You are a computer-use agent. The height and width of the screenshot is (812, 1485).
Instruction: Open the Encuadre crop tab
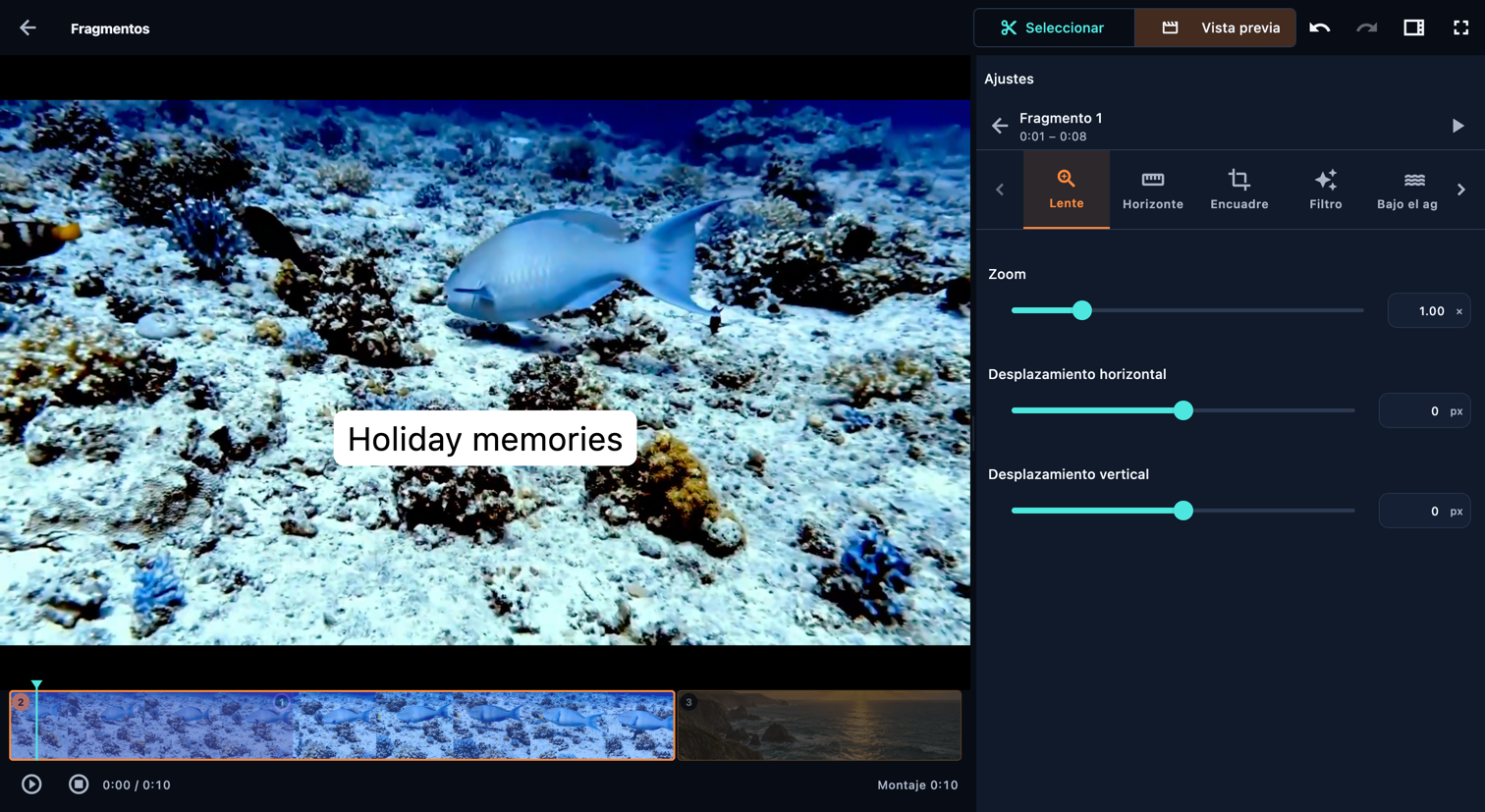coord(1239,189)
